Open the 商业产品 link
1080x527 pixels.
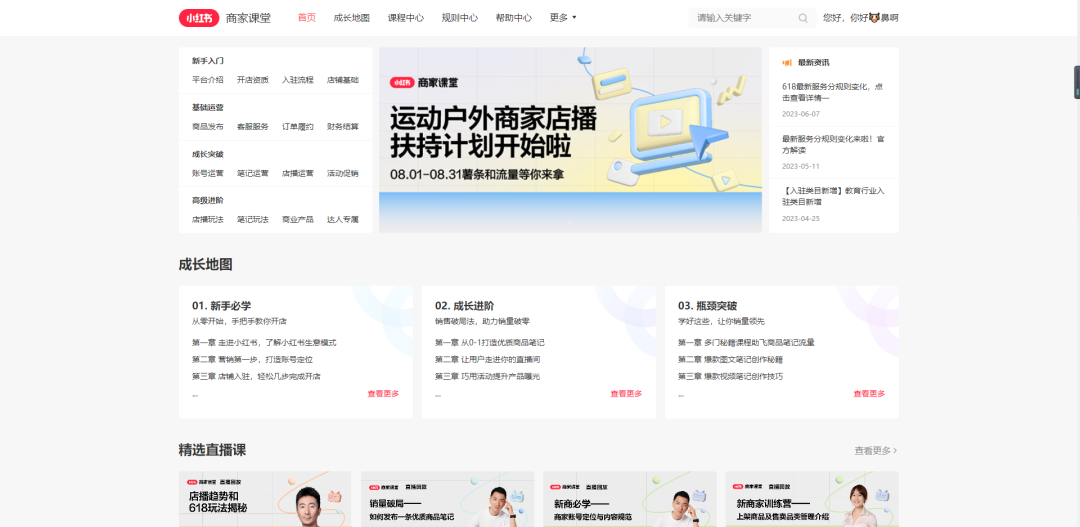point(298,220)
